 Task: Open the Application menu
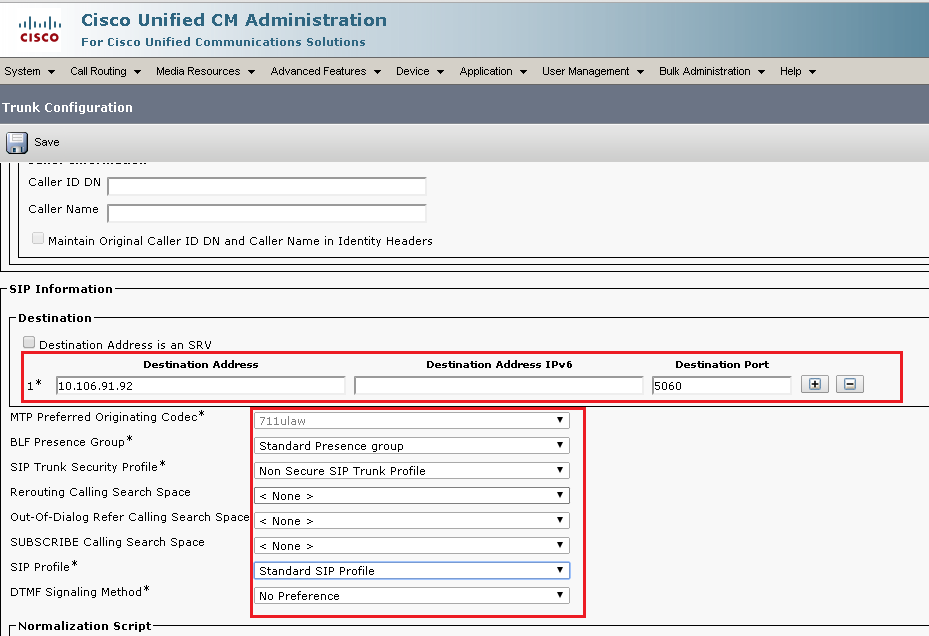(494, 71)
